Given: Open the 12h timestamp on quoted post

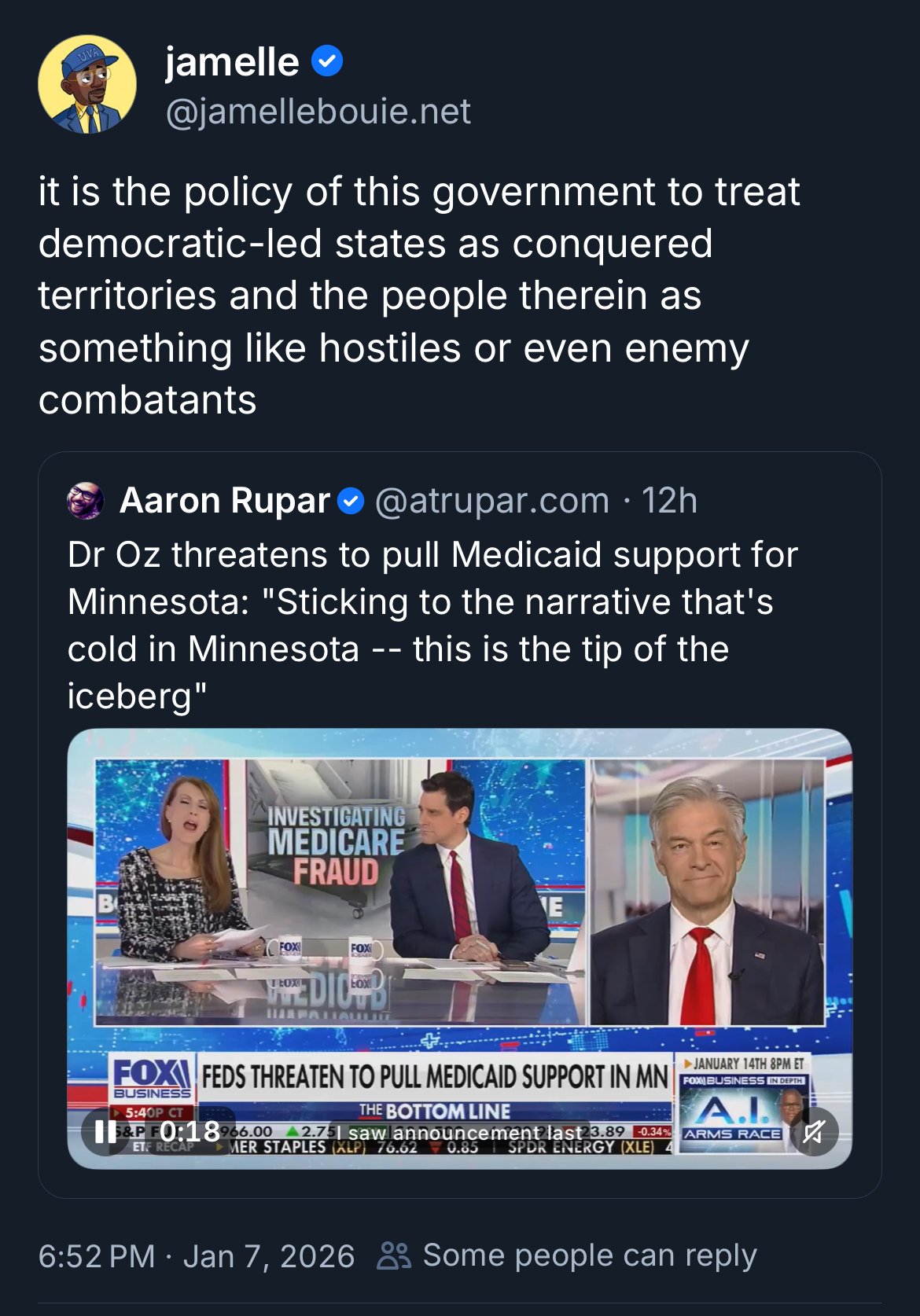Looking at the screenshot, I should pos(669,501).
